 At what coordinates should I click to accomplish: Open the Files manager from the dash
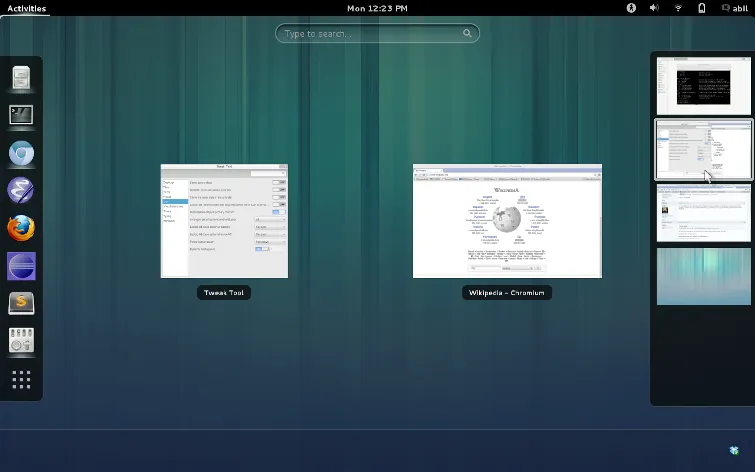(21, 78)
